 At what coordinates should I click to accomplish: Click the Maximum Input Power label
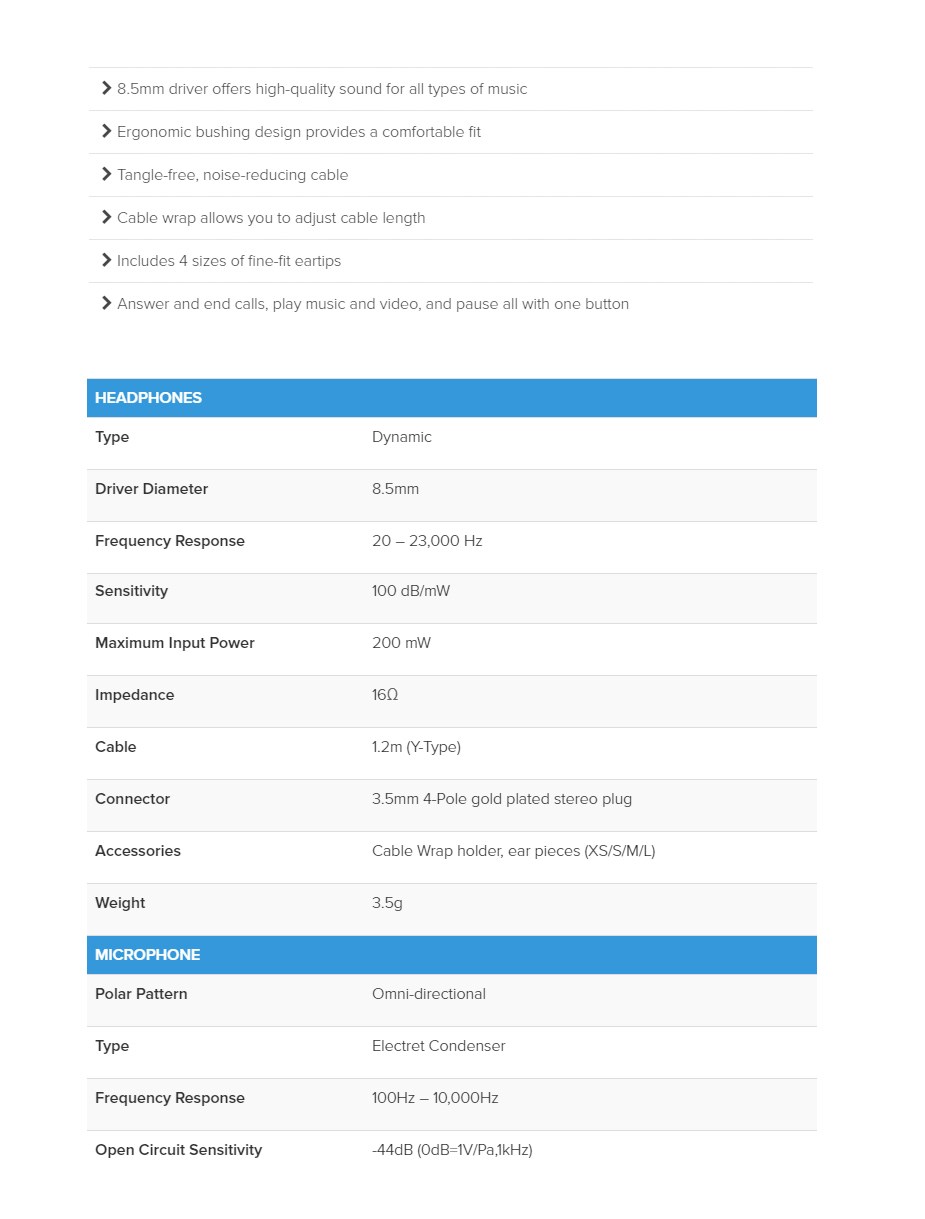point(175,643)
